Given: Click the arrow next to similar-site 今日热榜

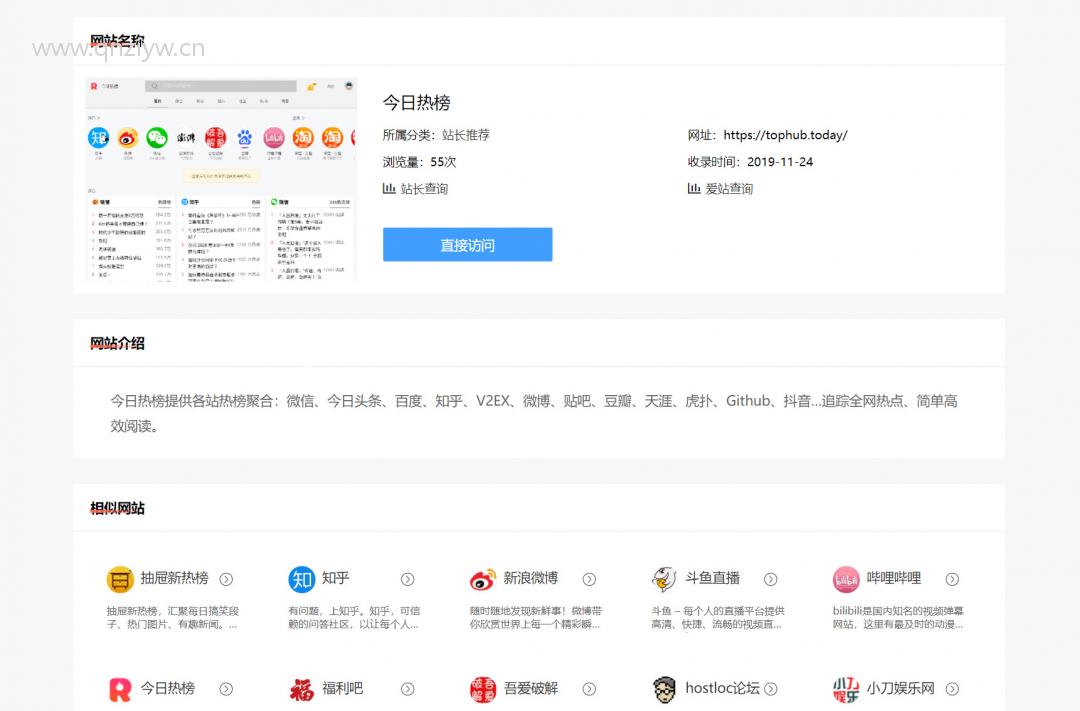Looking at the screenshot, I should pos(226,689).
